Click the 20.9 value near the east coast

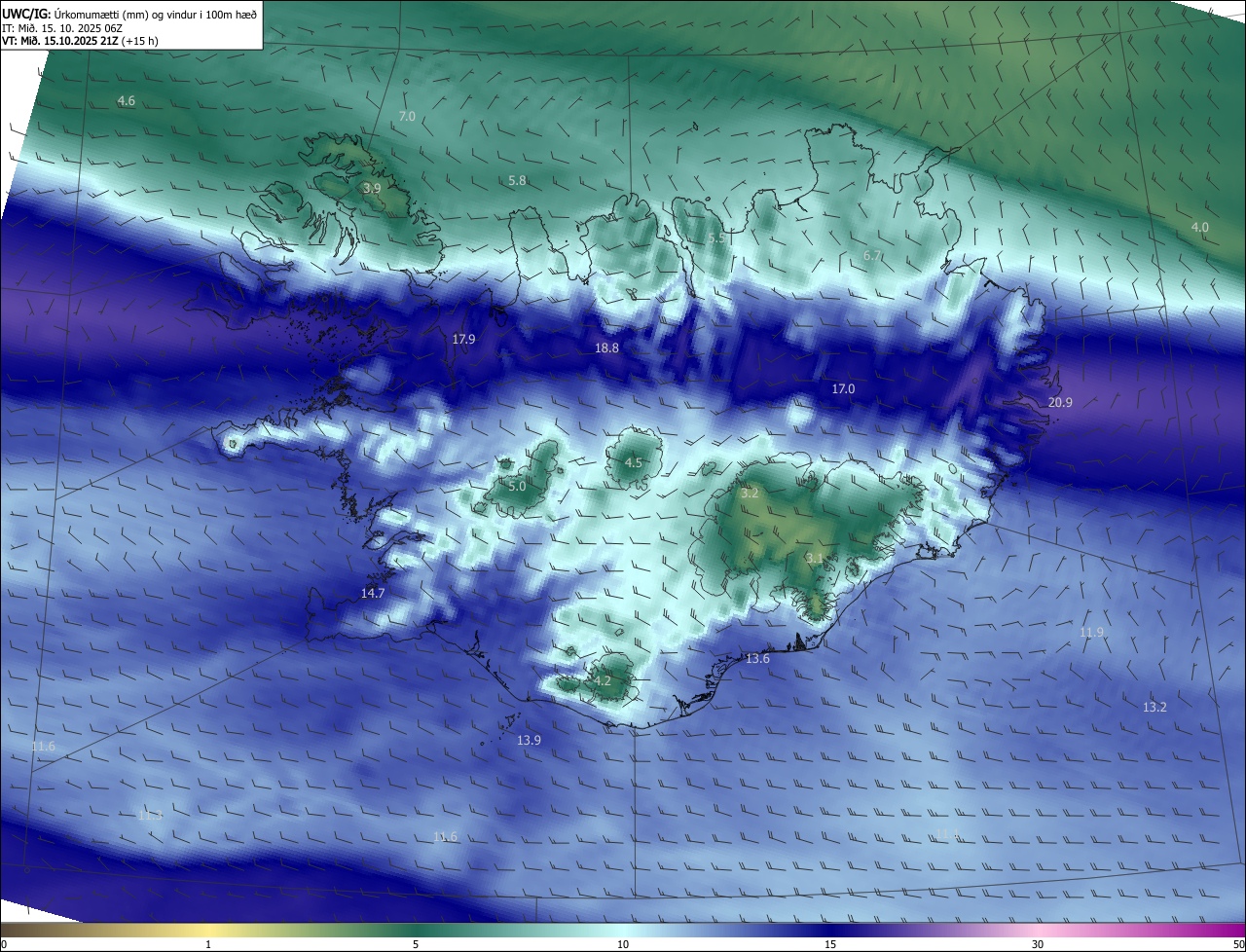click(1060, 403)
